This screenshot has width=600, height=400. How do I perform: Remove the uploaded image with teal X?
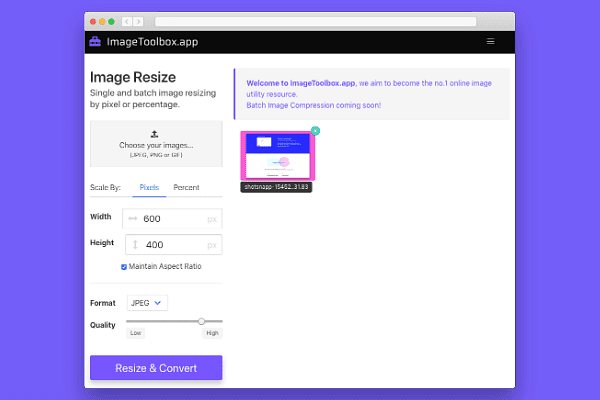click(x=316, y=131)
